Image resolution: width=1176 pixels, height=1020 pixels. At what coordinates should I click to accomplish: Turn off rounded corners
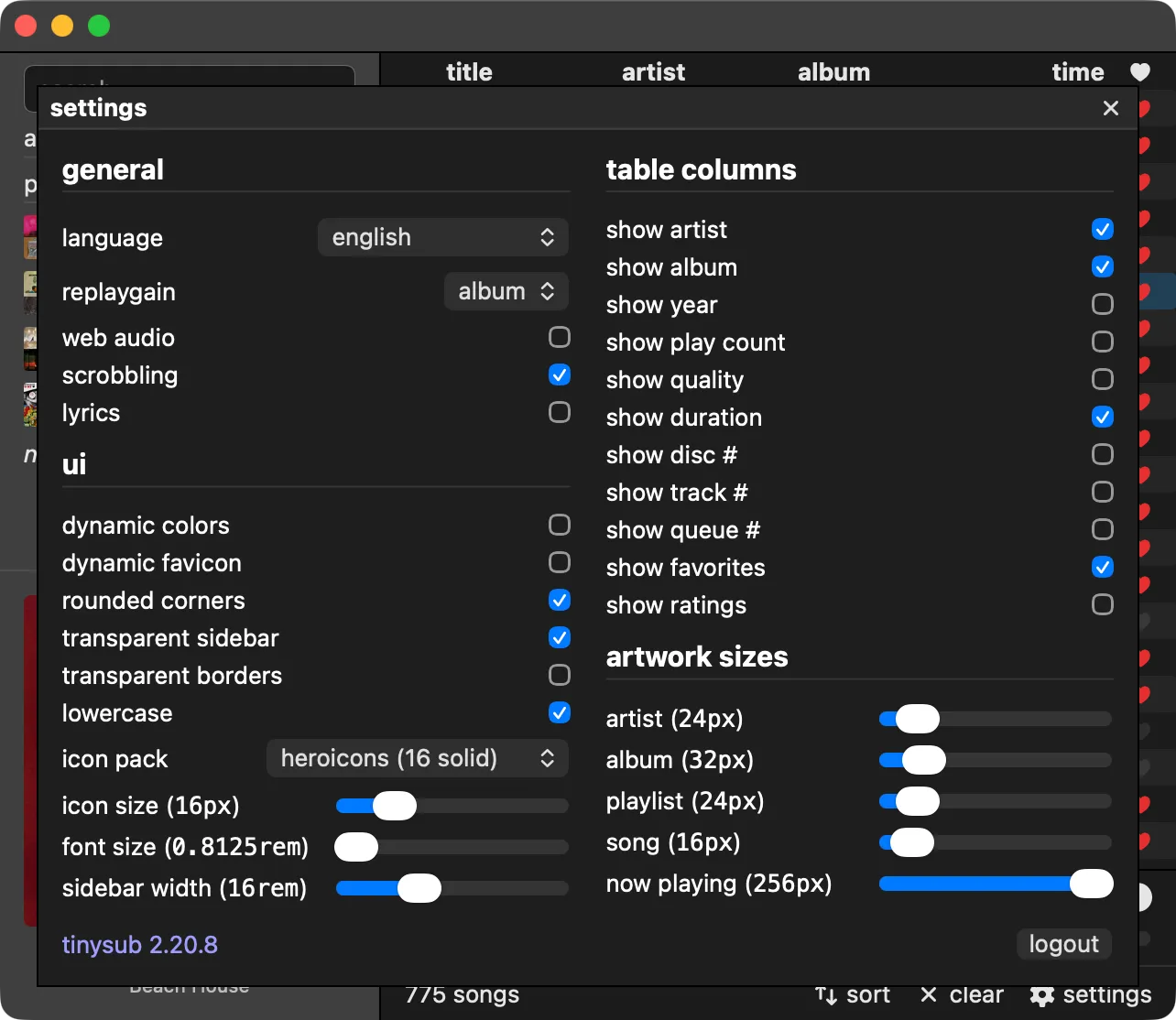point(560,600)
